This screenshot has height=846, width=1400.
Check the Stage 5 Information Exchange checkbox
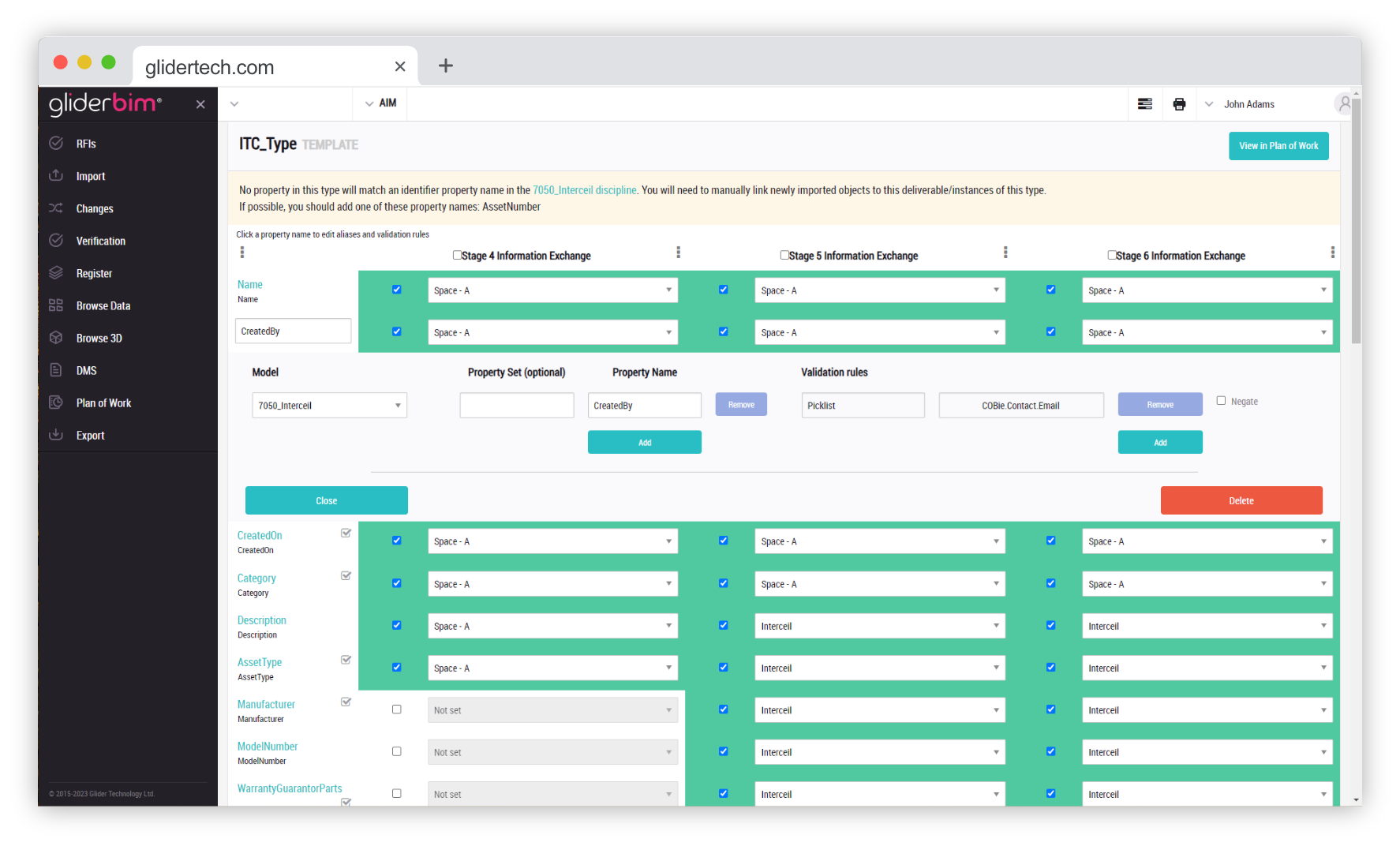point(784,255)
